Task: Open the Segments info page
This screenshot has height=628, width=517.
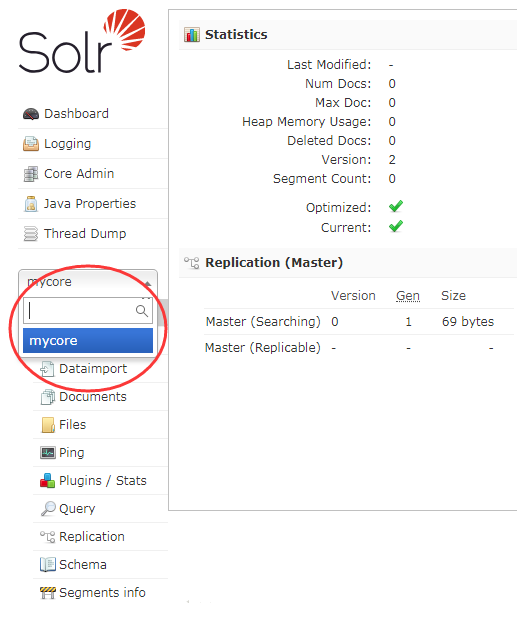Action: click(x=102, y=593)
